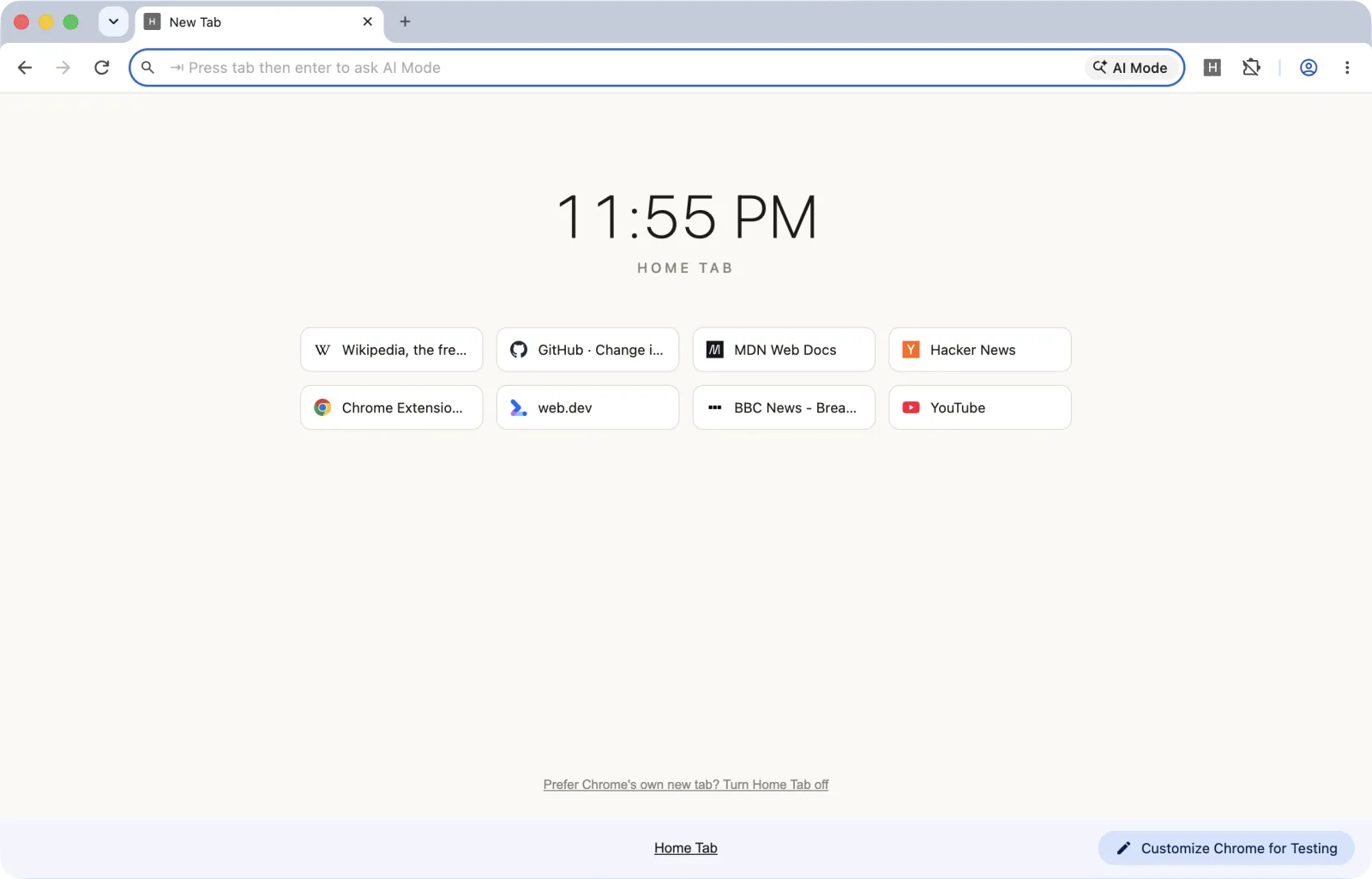
Task: Click the Home Tab footer link
Action: [x=686, y=848]
